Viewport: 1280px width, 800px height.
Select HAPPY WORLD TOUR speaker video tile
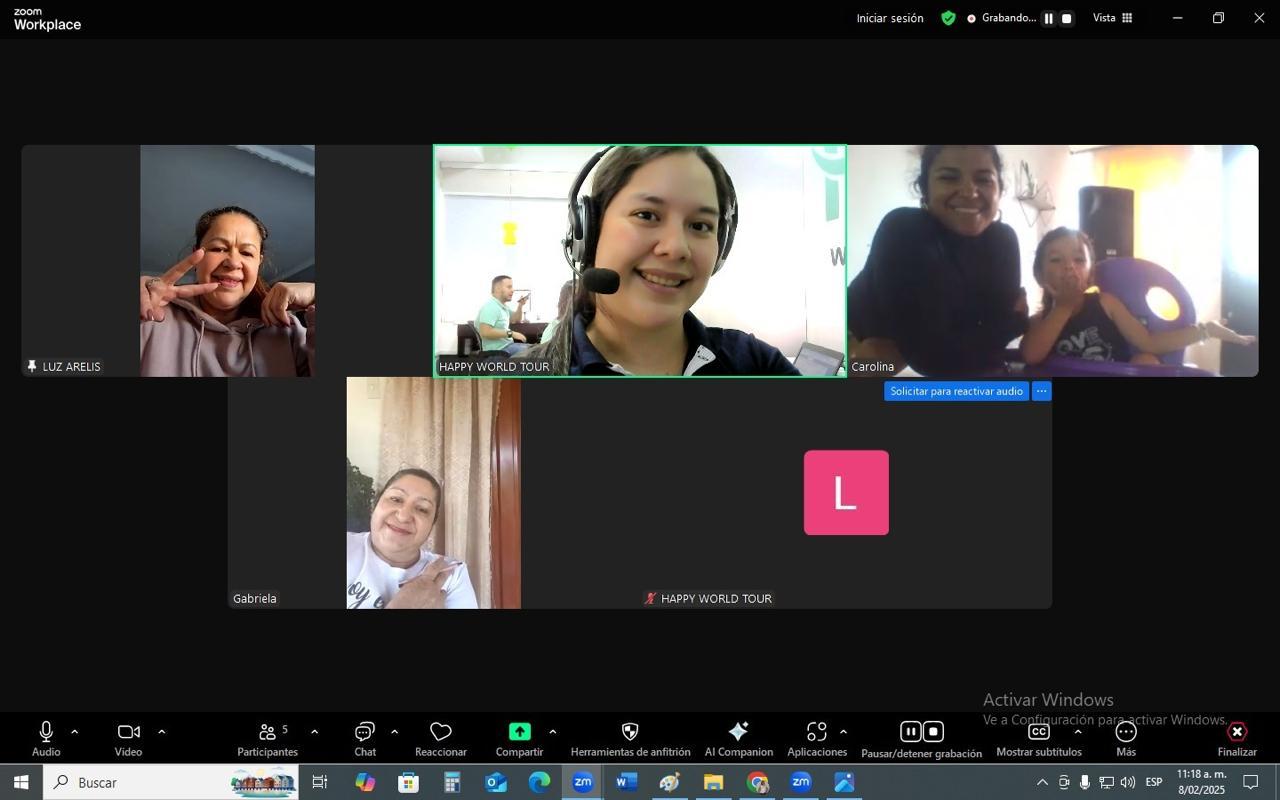pyautogui.click(x=640, y=261)
